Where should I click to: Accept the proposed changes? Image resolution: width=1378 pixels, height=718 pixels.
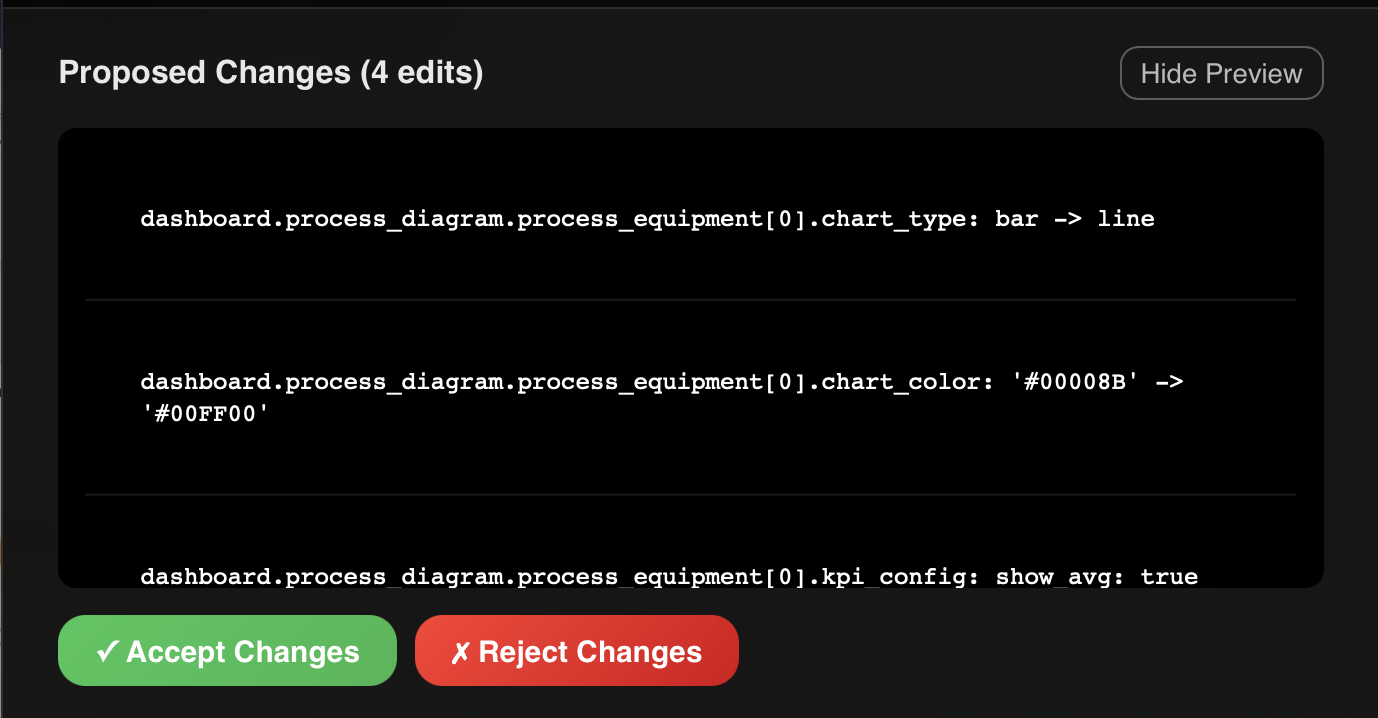[227, 651]
